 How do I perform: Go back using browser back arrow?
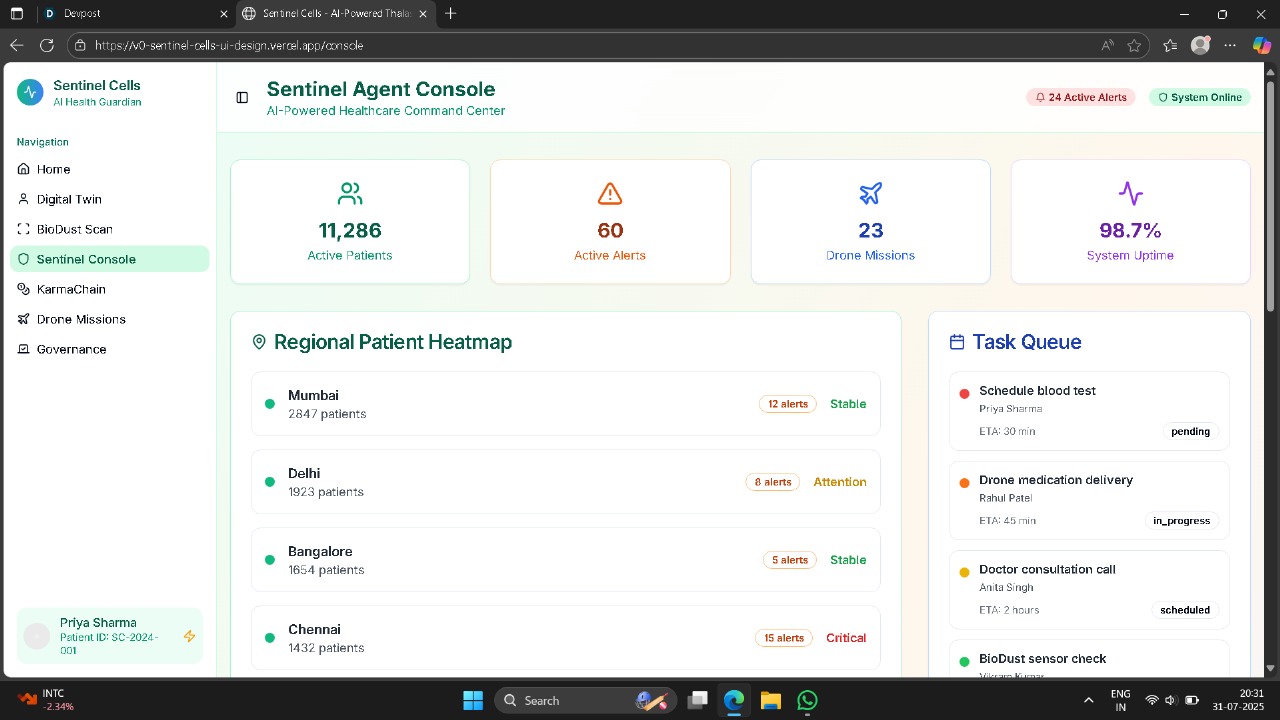16,45
